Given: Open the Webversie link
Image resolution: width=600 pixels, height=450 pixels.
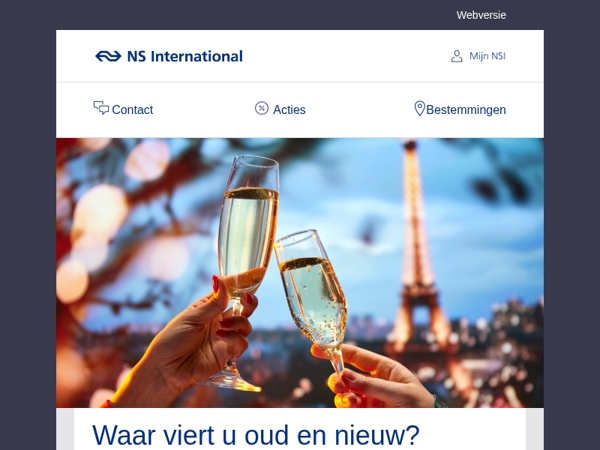Looking at the screenshot, I should coord(481,15).
